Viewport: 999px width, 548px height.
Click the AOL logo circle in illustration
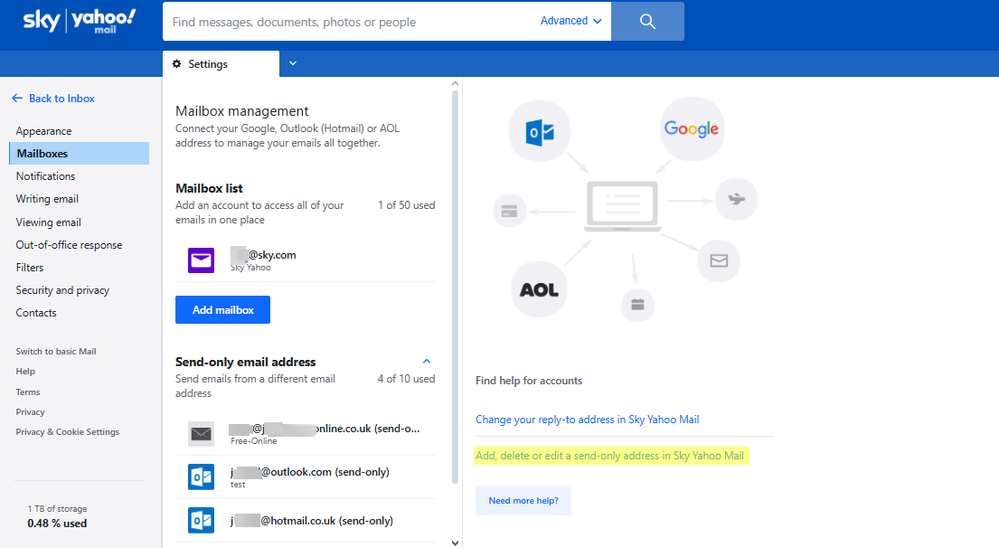539,290
